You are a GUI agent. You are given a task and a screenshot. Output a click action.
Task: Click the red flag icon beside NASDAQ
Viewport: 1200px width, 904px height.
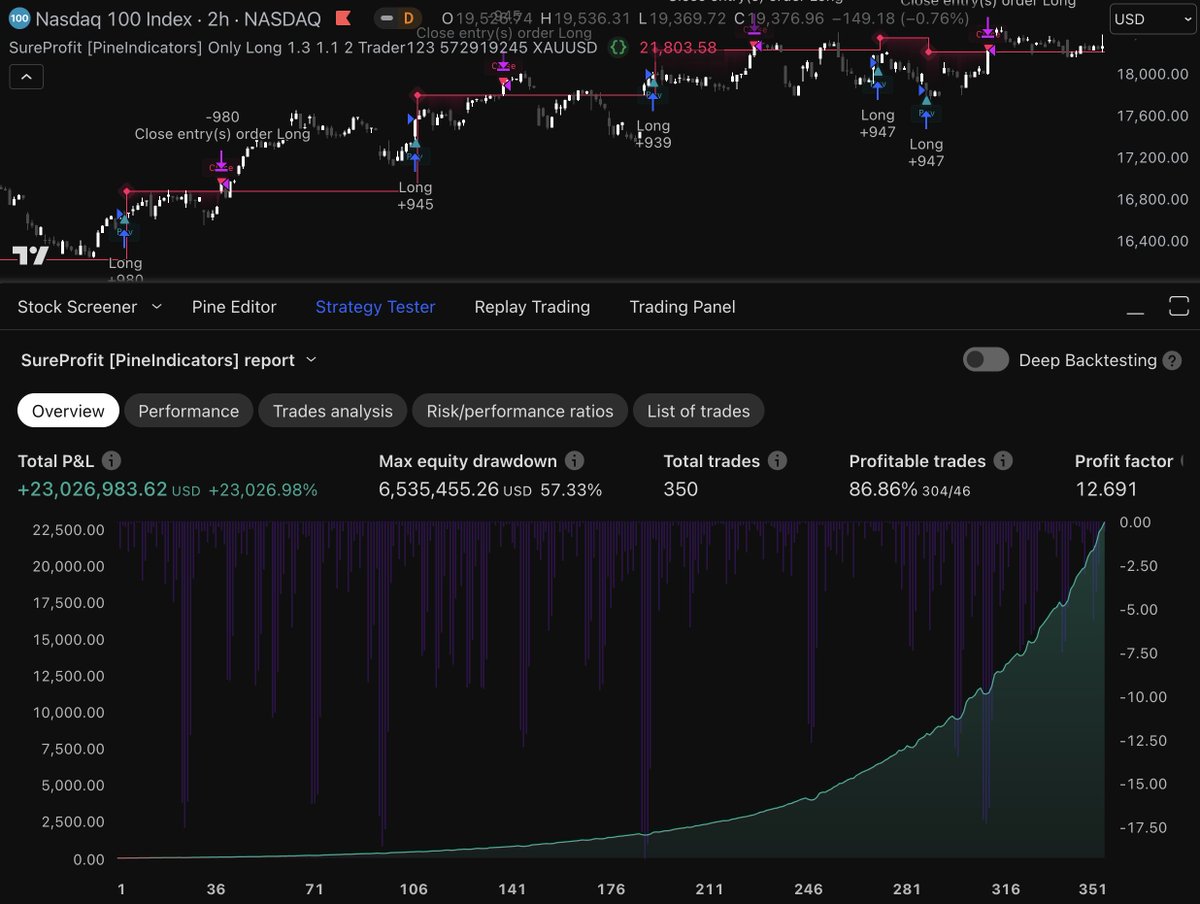click(343, 19)
